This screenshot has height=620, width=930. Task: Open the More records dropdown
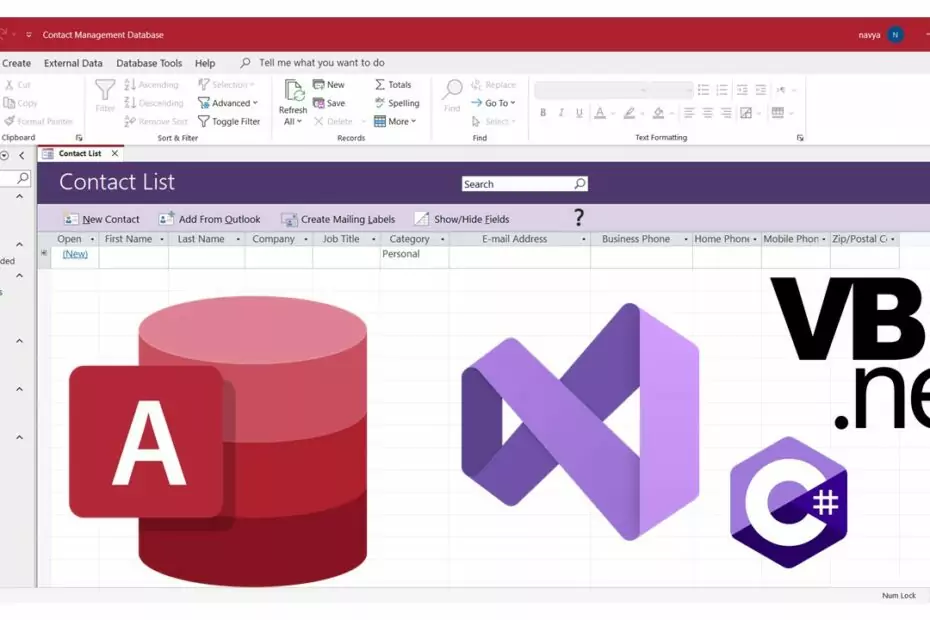pyautogui.click(x=395, y=121)
